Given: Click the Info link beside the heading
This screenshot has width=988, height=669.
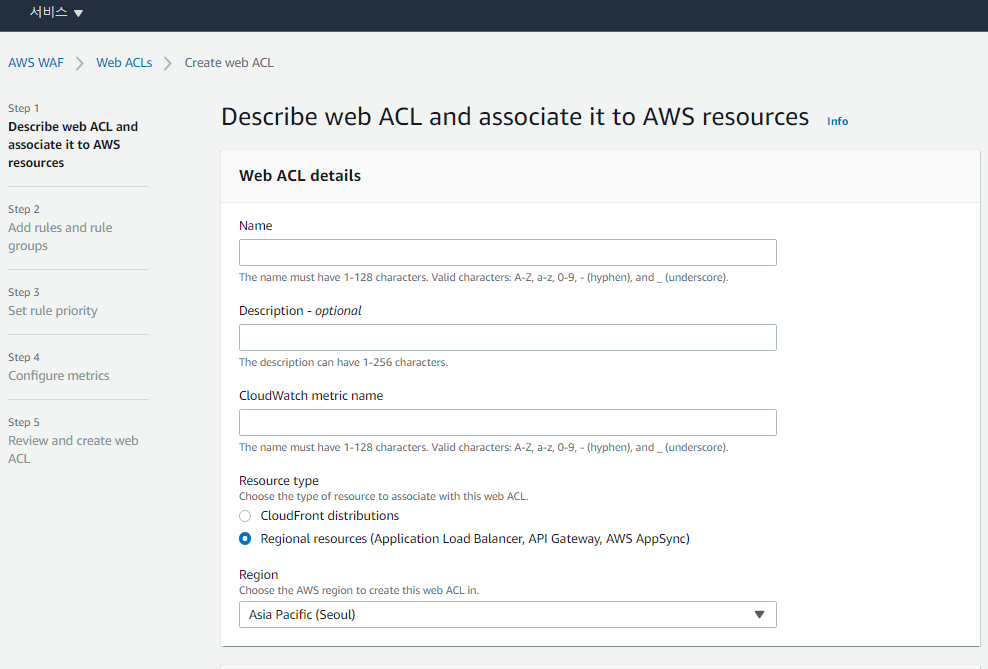Looking at the screenshot, I should [837, 121].
